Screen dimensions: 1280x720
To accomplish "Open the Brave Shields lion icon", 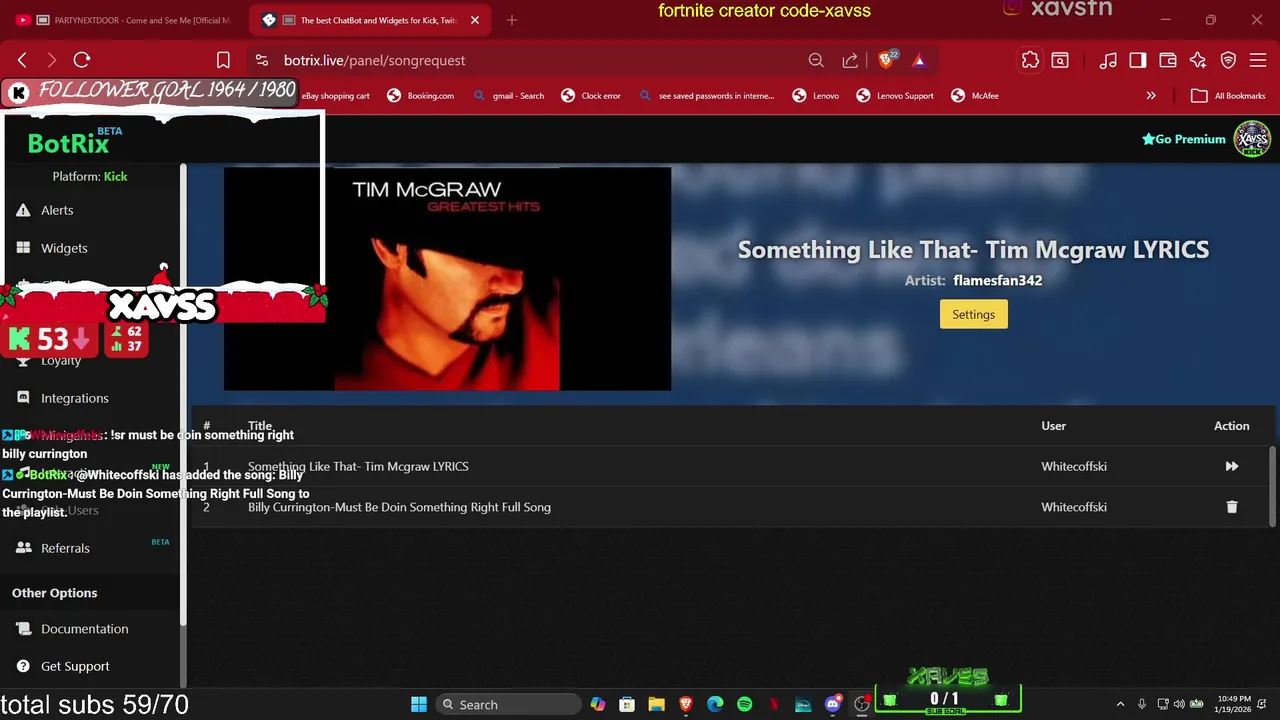I will [x=886, y=60].
